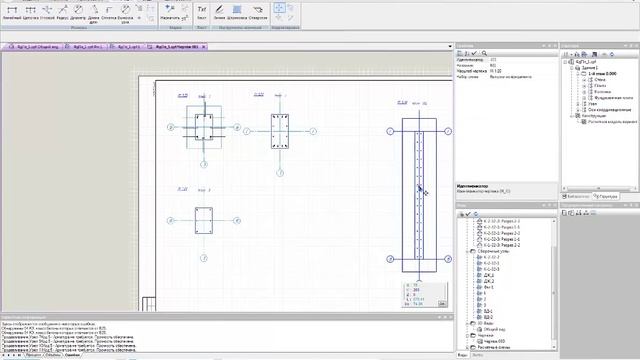The height and width of the screenshot is (360, 640).
Task: Select Фундаментная плита in structure tree
Action: click(x=613, y=98)
